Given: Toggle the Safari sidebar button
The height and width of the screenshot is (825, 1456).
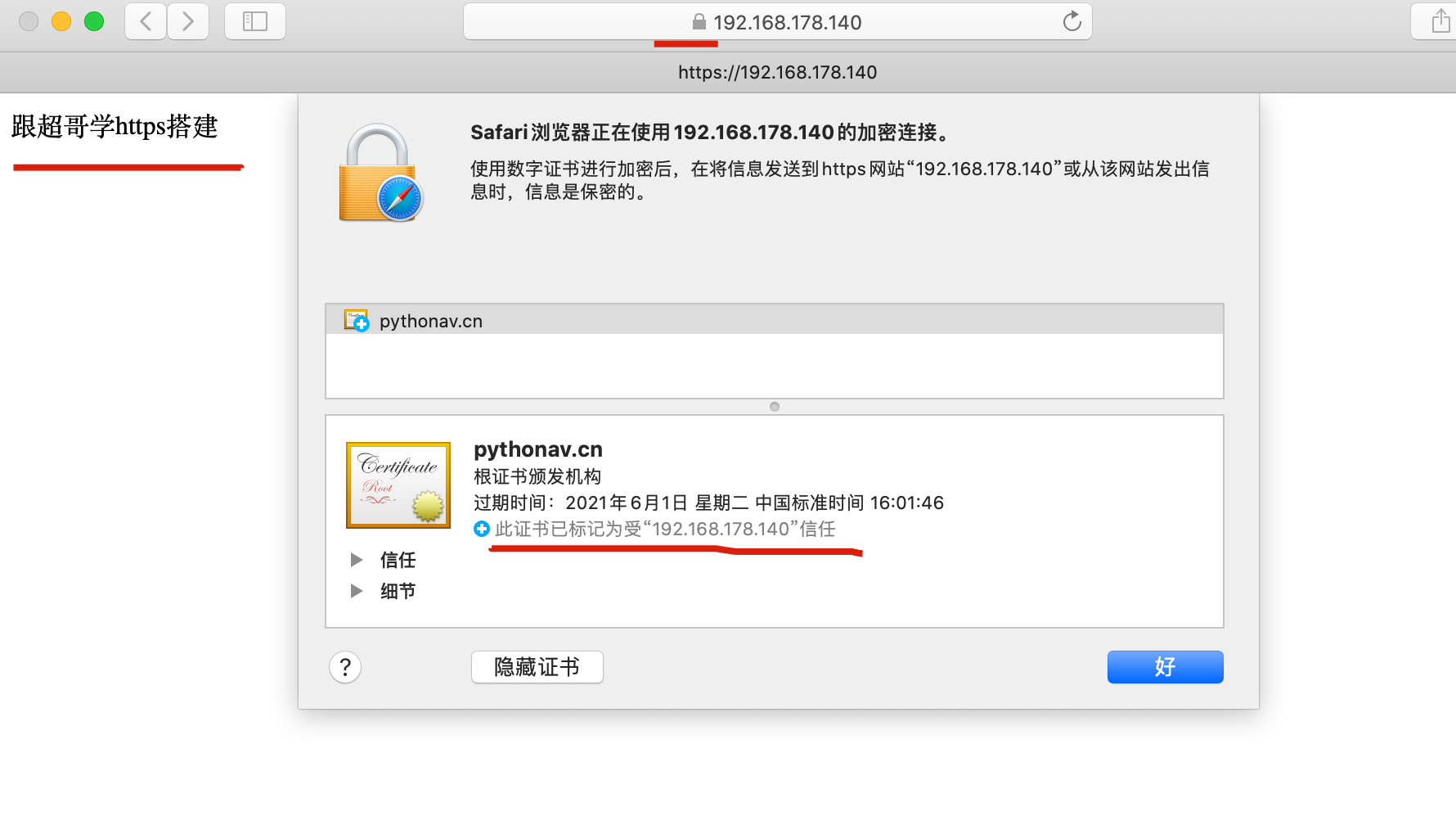Looking at the screenshot, I should [255, 21].
